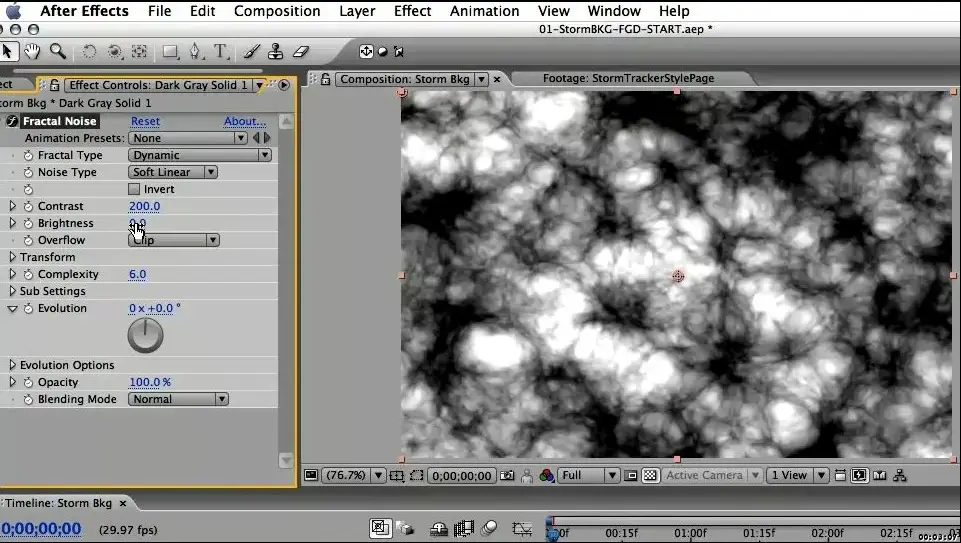Switch to Footage: StormTrackerStylePage tab
The height and width of the screenshot is (543, 961).
click(628, 78)
